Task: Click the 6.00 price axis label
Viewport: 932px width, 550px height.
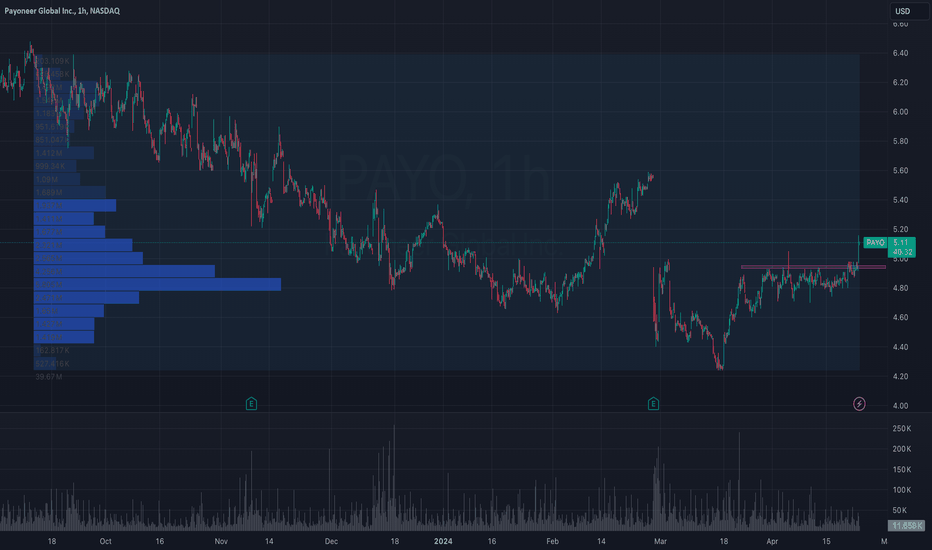Action: (x=900, y=112)
